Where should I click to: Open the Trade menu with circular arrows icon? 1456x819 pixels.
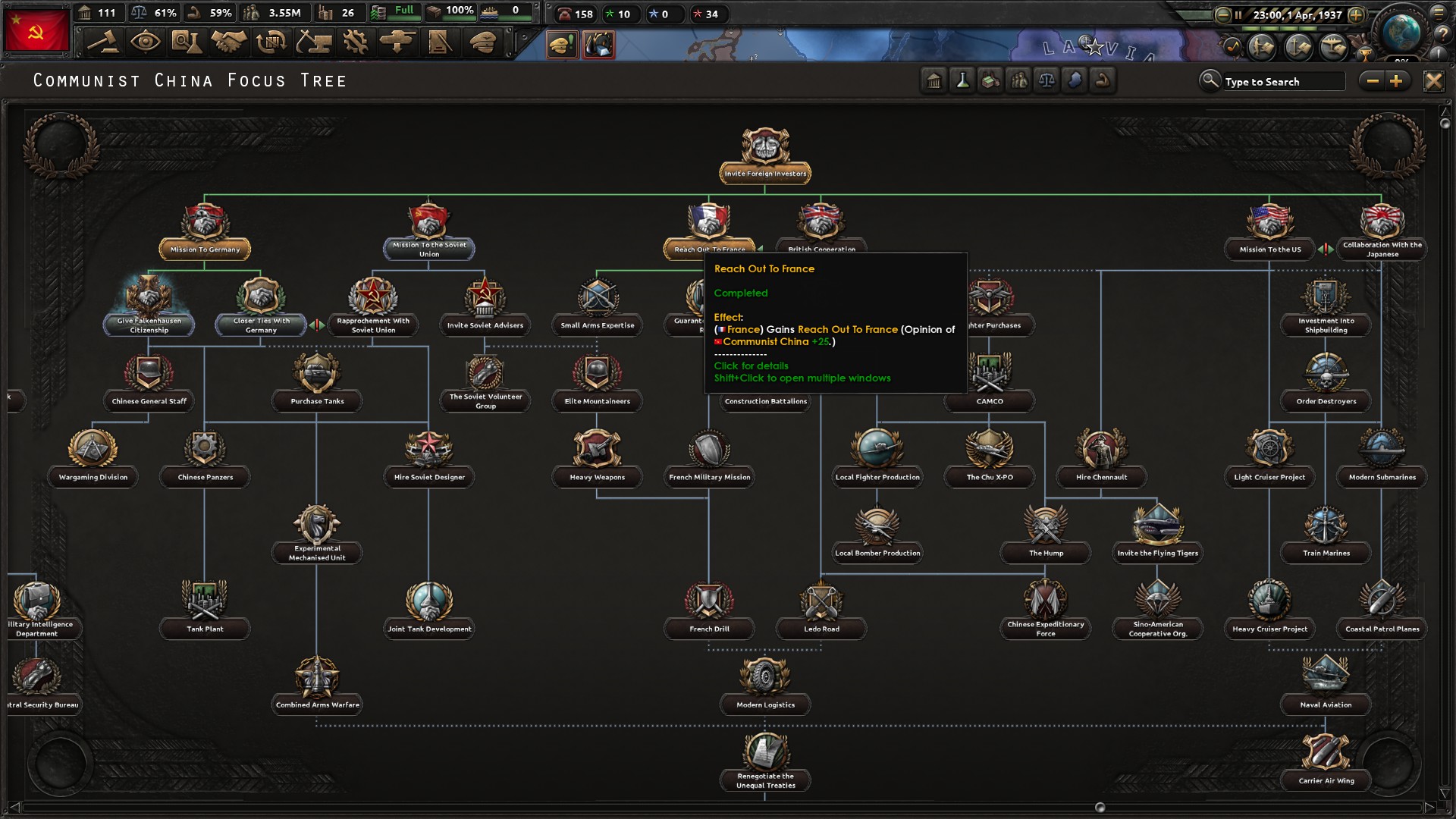tap(271, 43)
